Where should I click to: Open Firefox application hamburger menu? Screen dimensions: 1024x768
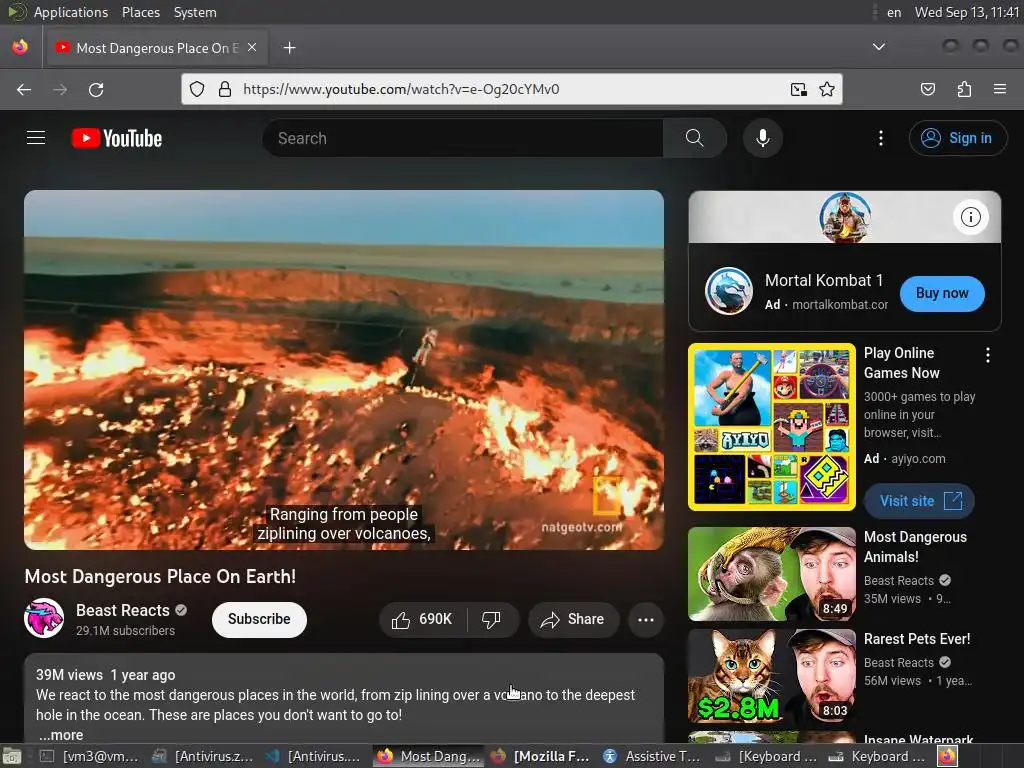999,89
